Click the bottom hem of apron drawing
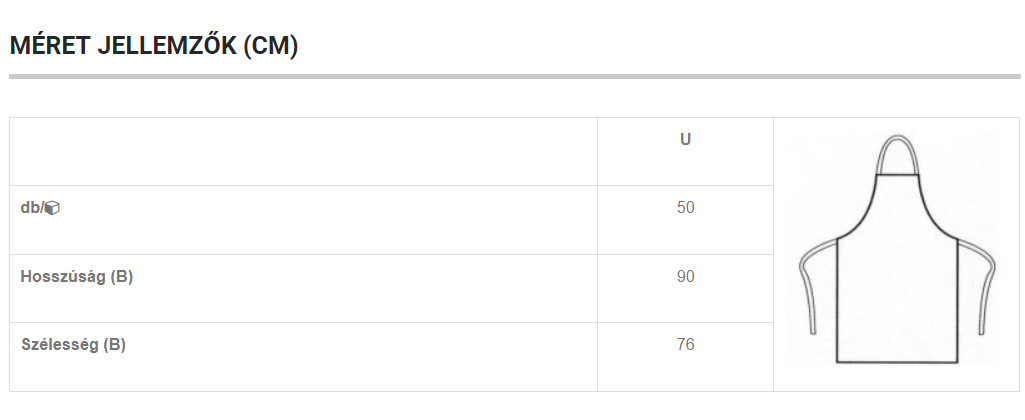 click(897, 362)
